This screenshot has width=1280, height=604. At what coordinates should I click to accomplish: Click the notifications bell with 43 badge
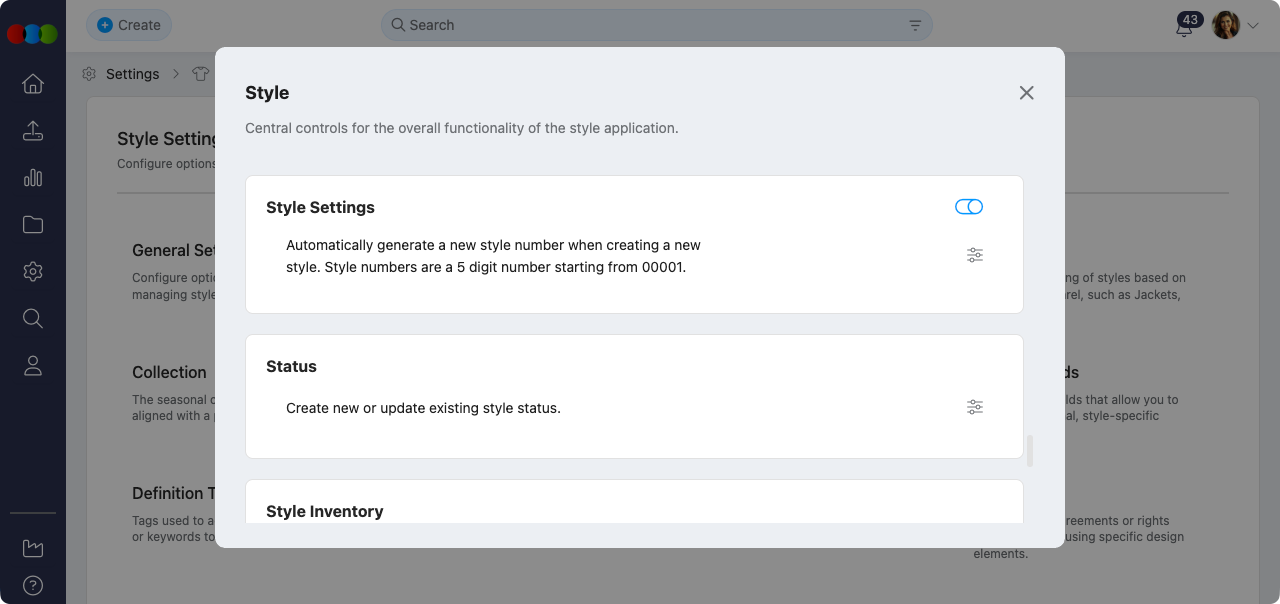(1185, 27)
